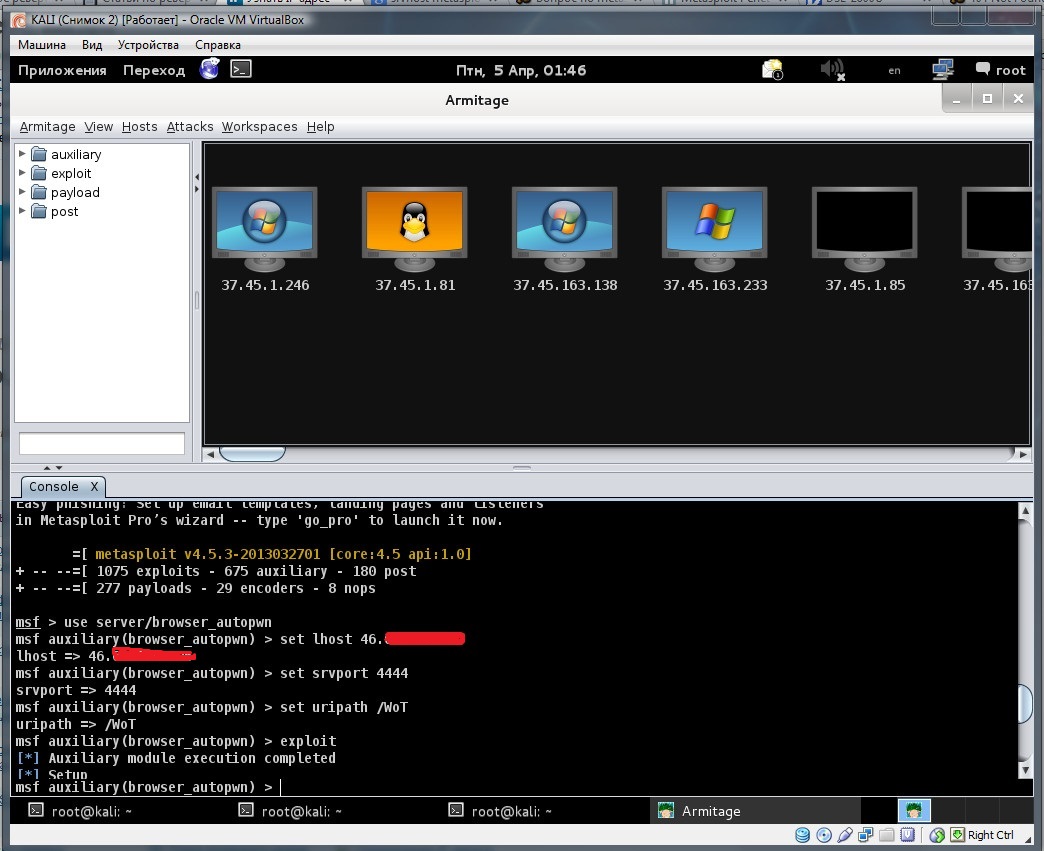Click the exploit tree item label
This screenshot has width=1044, height=851.
coord(71,173)
